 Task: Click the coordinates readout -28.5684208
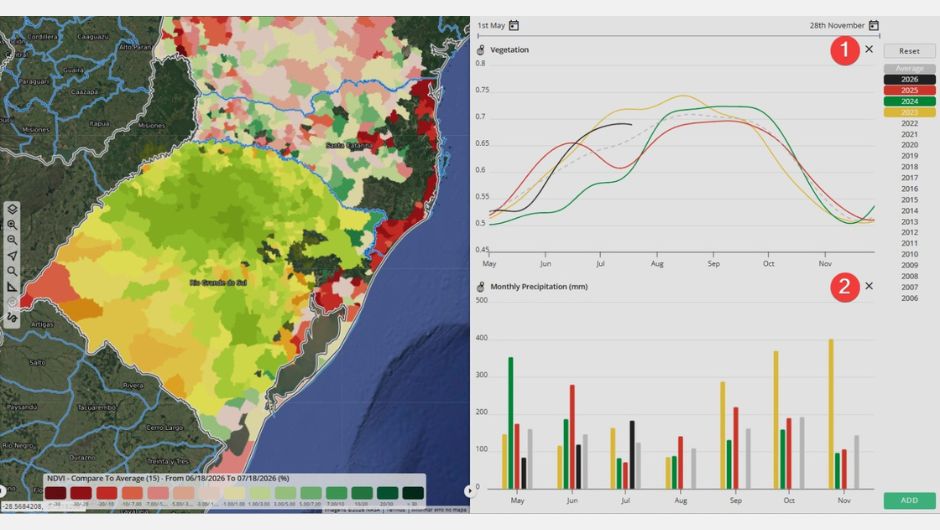[22, 507]
